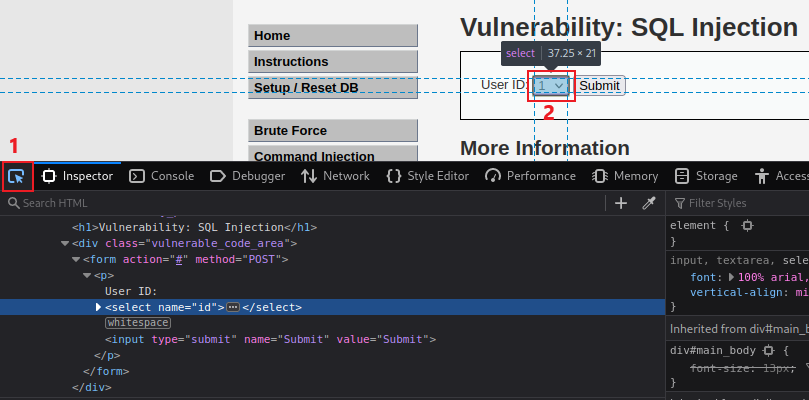Select the input type="submit" markup line
This screenshot has height=400, width=809.
270,339
